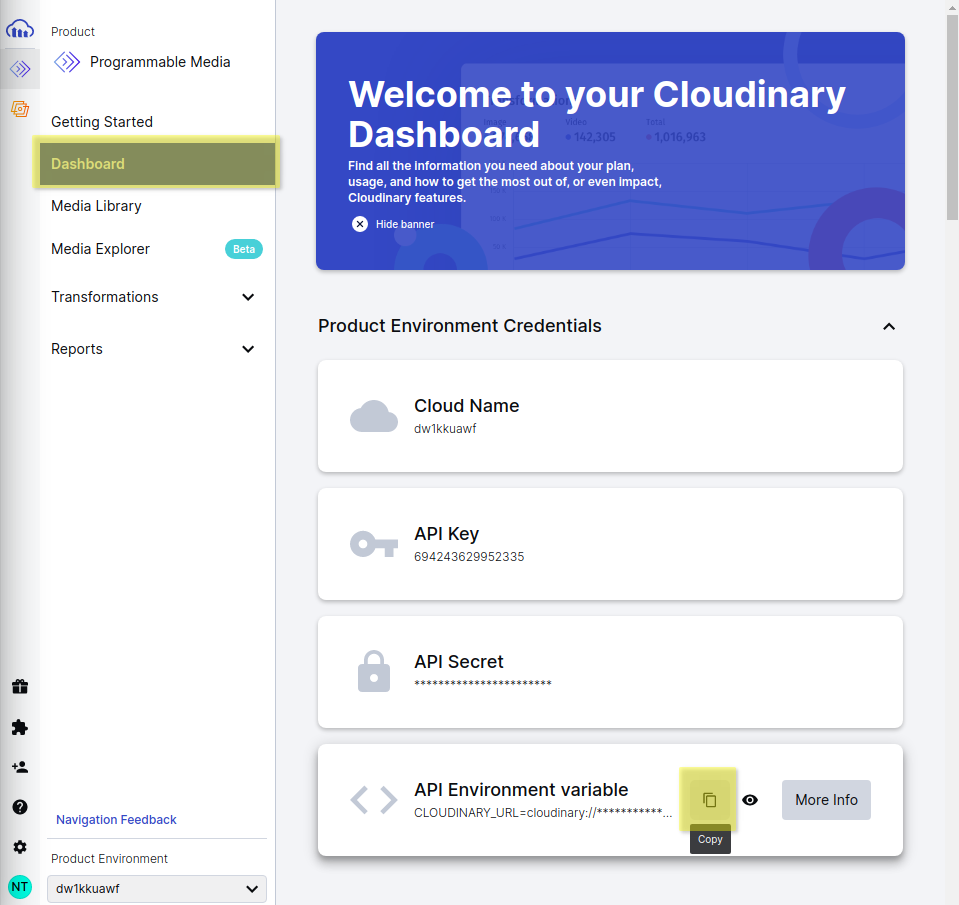The height and width of the screenshot is (905, 959).
Task: Select Dashboard in the sidebar
Action: click(157, 163)
